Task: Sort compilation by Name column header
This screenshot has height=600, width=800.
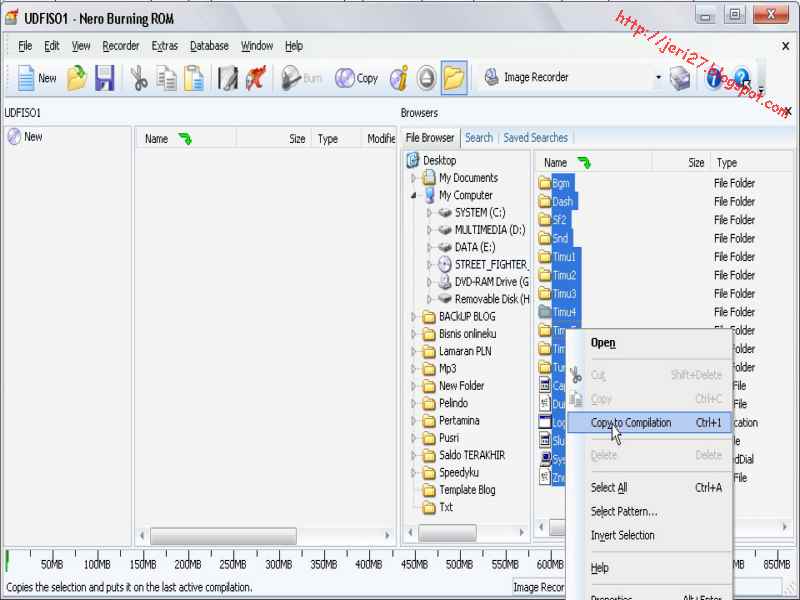Action: (185, 139)
